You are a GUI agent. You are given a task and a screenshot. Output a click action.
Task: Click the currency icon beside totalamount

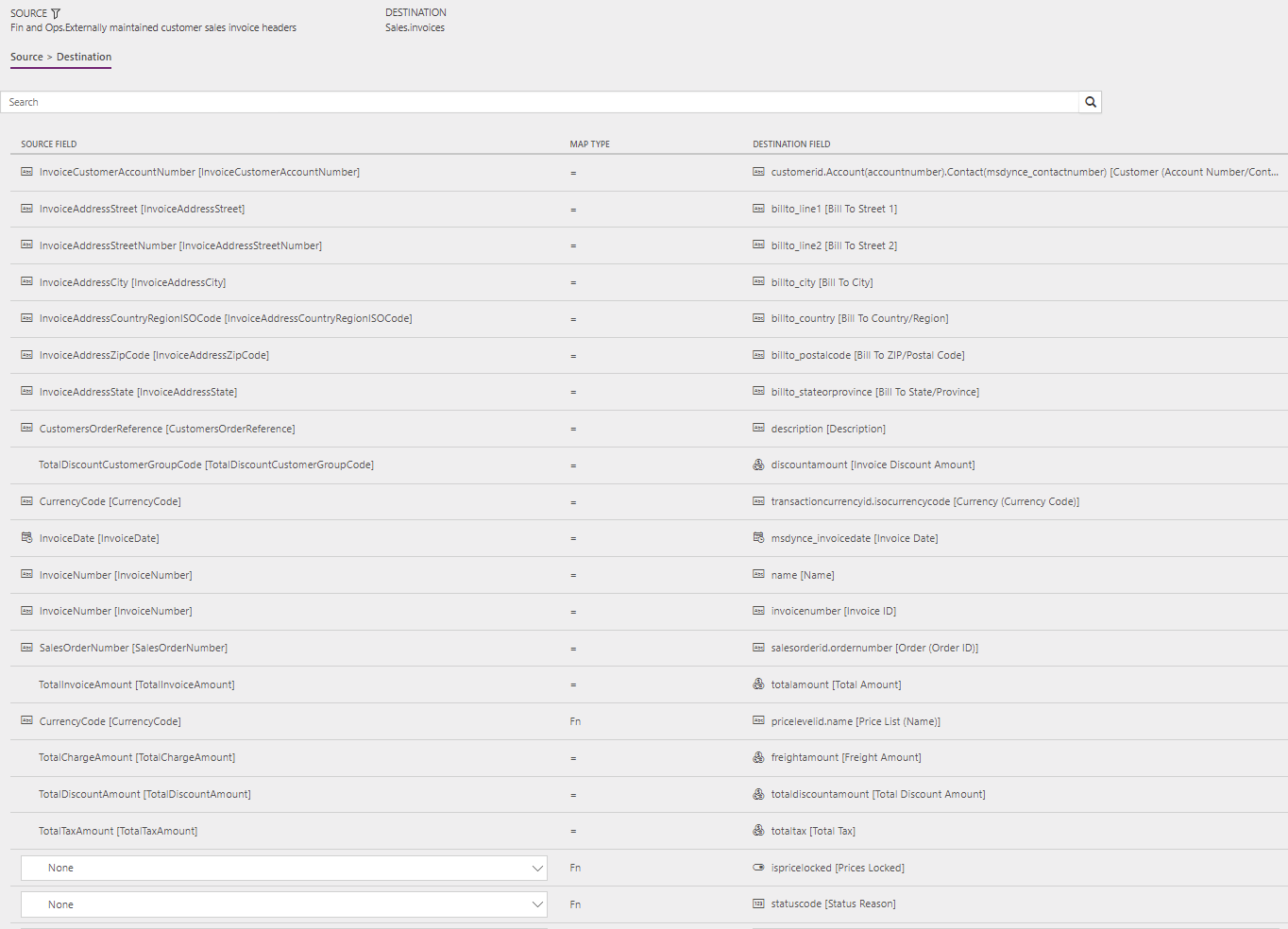point(758,684)
